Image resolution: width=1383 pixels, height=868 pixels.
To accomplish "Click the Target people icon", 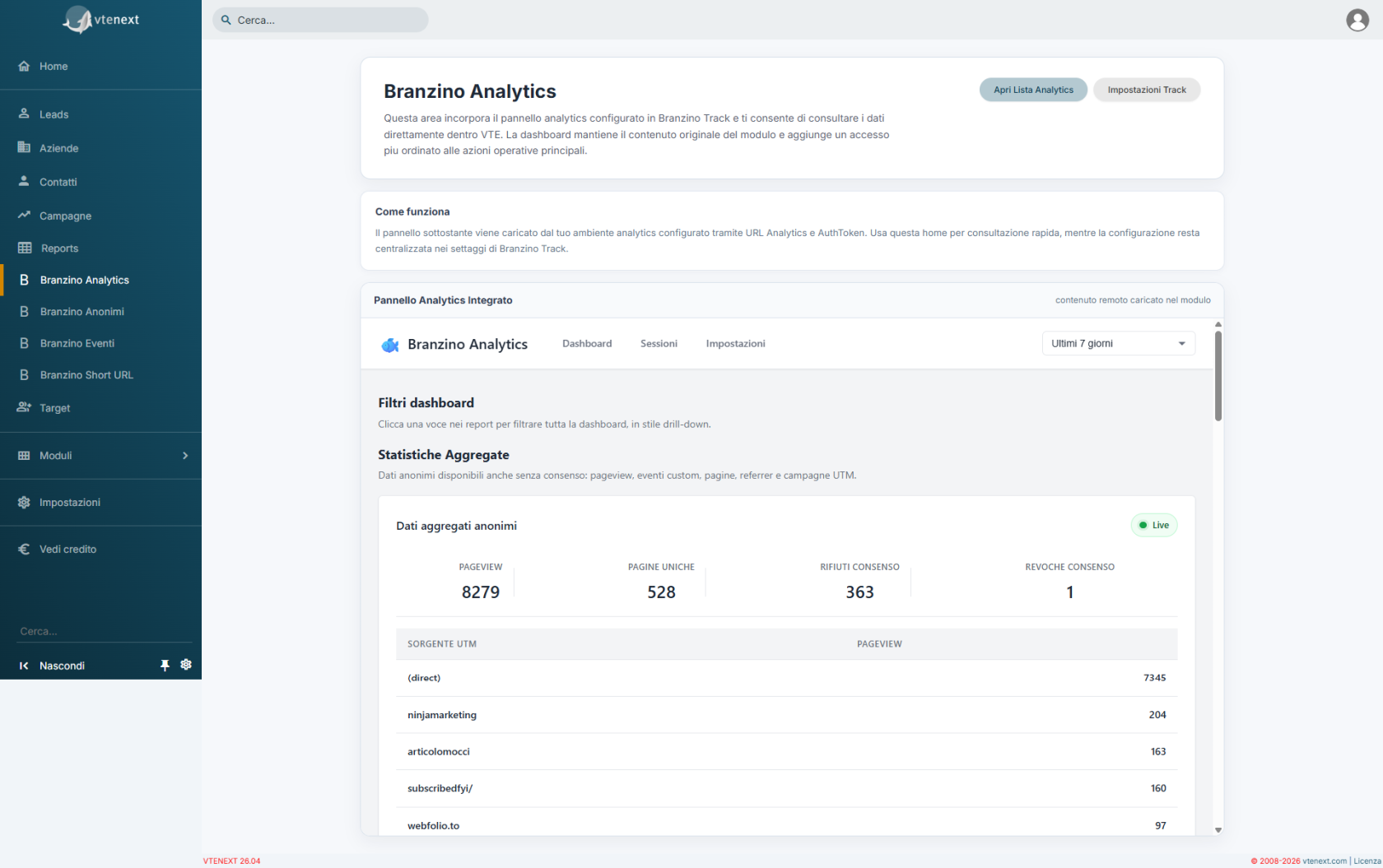I will coord(24,407).
